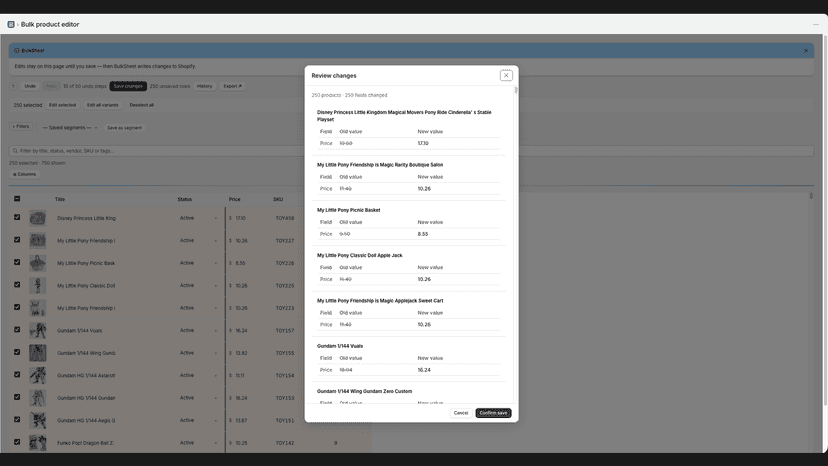Cancel the Review changes dialog
The image size is (828, 466).
coord(460,413)
